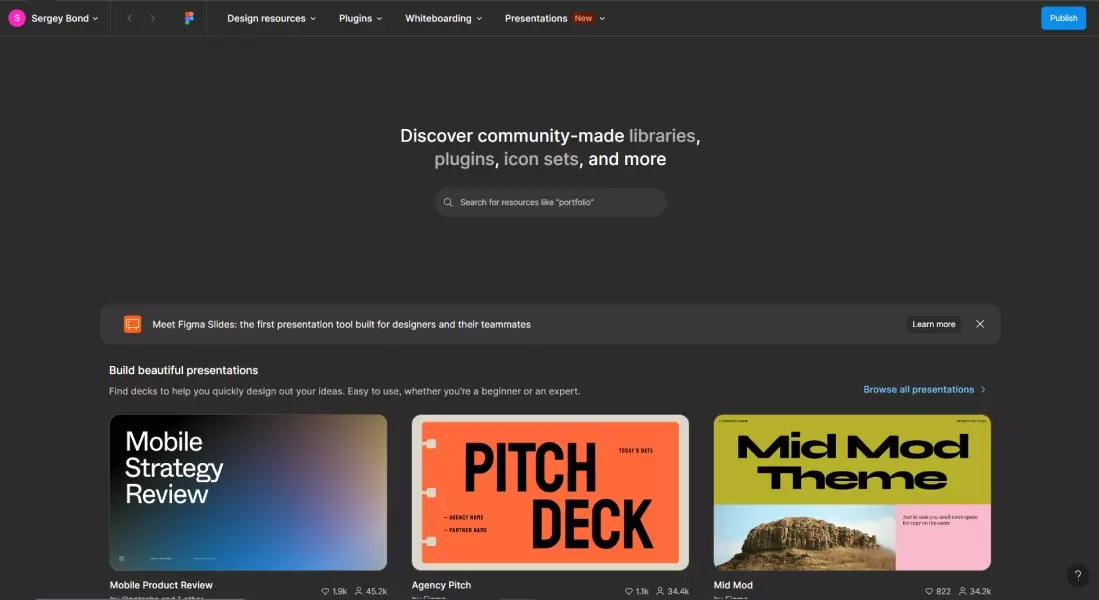Click the search magnifier icon
Viewport: 1099px width, 600px height.
448,203
